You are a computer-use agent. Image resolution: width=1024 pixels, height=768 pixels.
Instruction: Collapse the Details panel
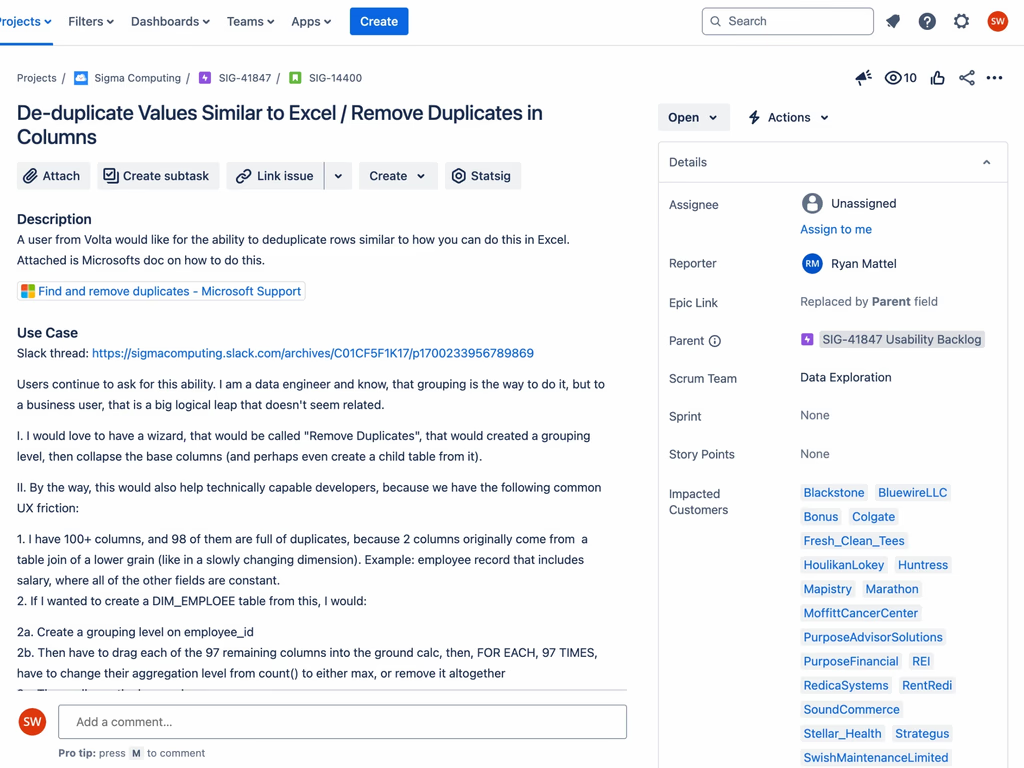click(986, 162)
